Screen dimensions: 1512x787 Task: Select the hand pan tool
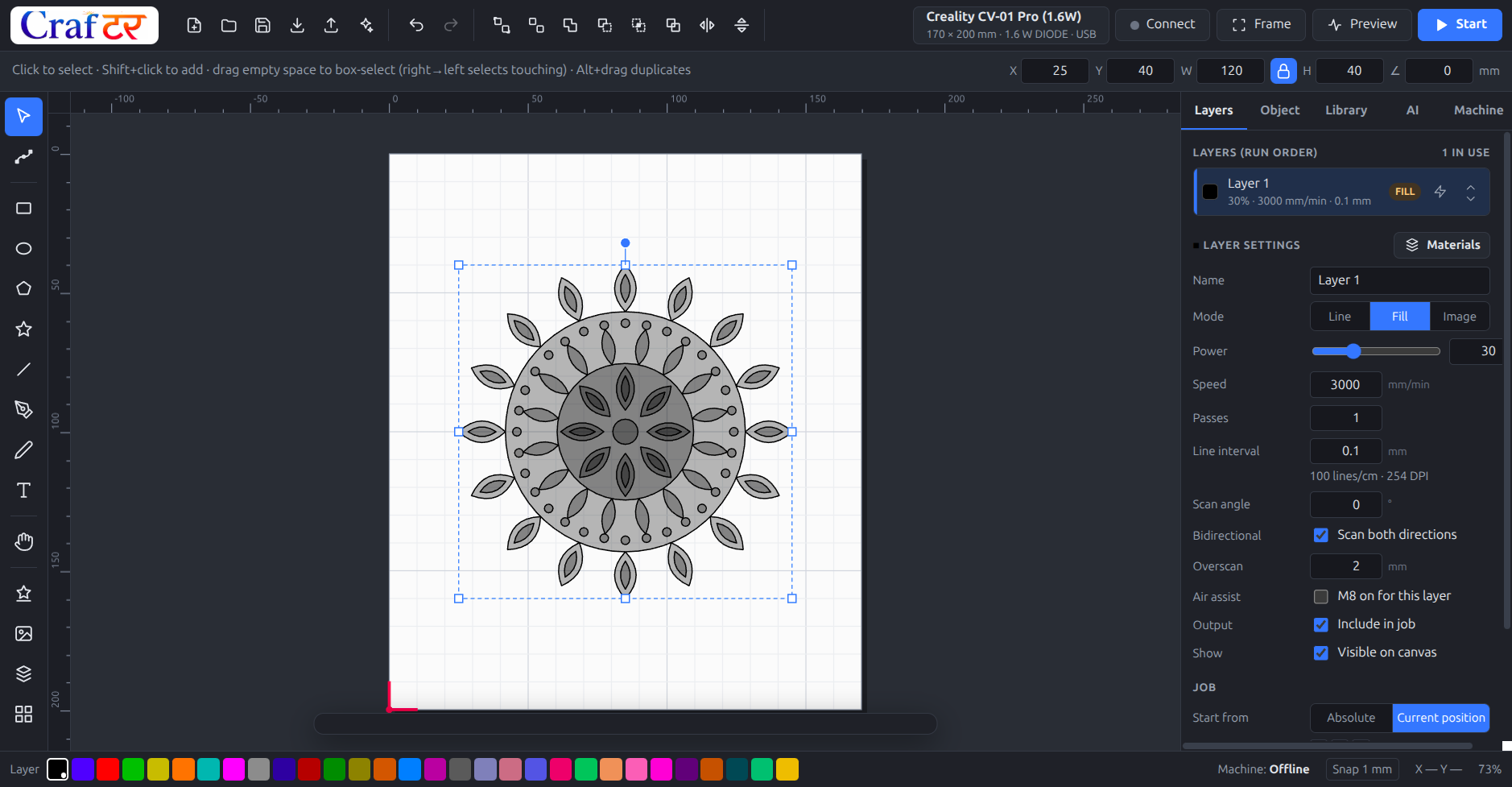[x=24, y=542]
